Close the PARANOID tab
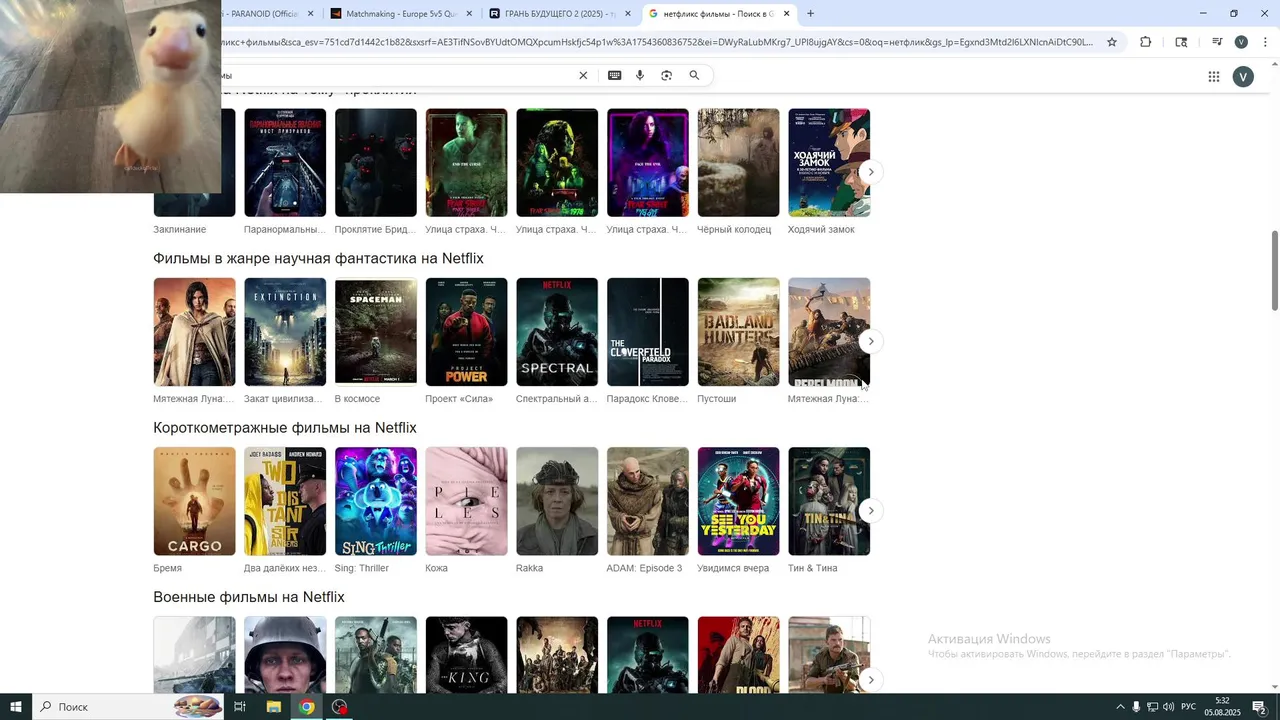The height and width of the screenshot is (720, 1280). pyautogui.click(x=310, y=14)
